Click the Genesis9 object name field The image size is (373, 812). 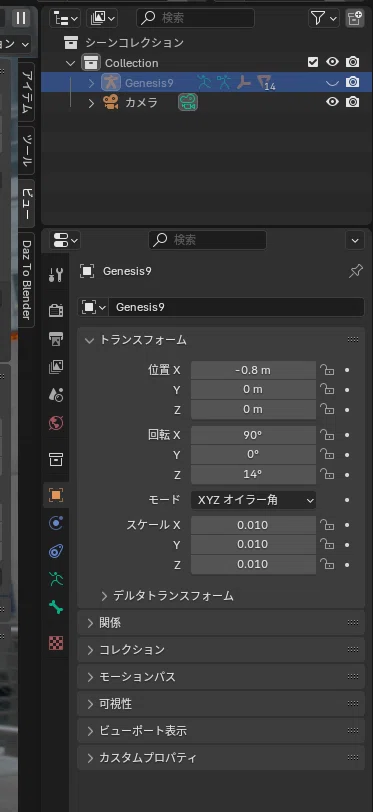(x=236, y=307)
